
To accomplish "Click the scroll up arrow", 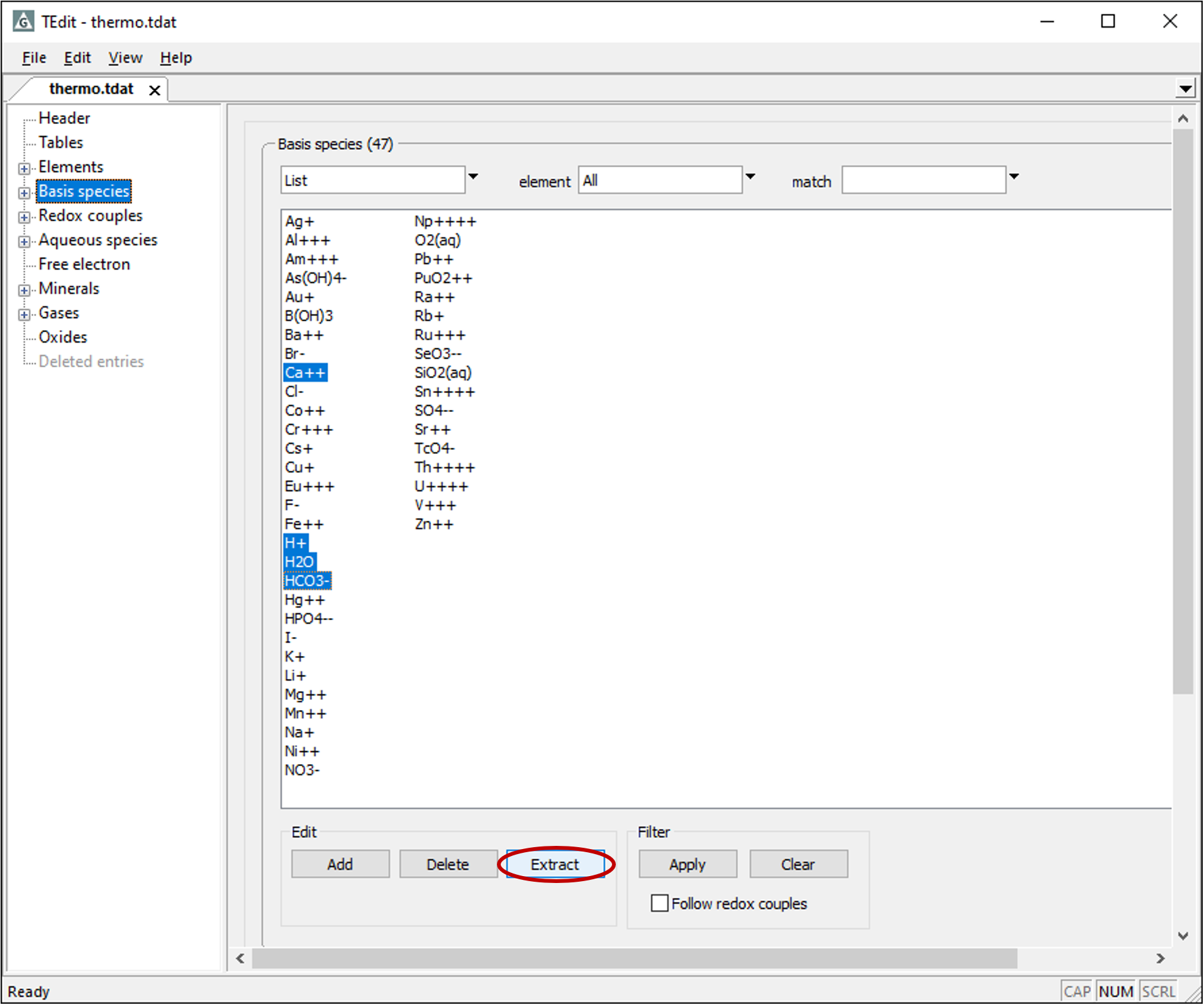I will [x=1183, y=119].
